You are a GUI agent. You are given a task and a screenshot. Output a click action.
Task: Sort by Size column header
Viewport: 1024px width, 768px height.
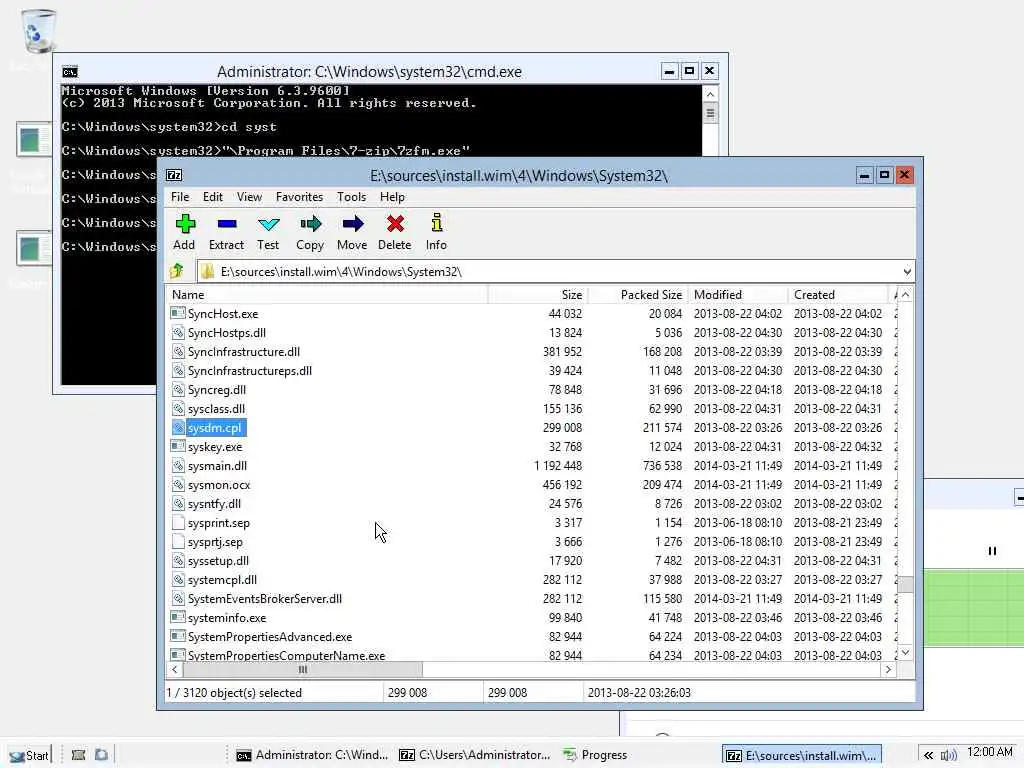coord(537,295)
